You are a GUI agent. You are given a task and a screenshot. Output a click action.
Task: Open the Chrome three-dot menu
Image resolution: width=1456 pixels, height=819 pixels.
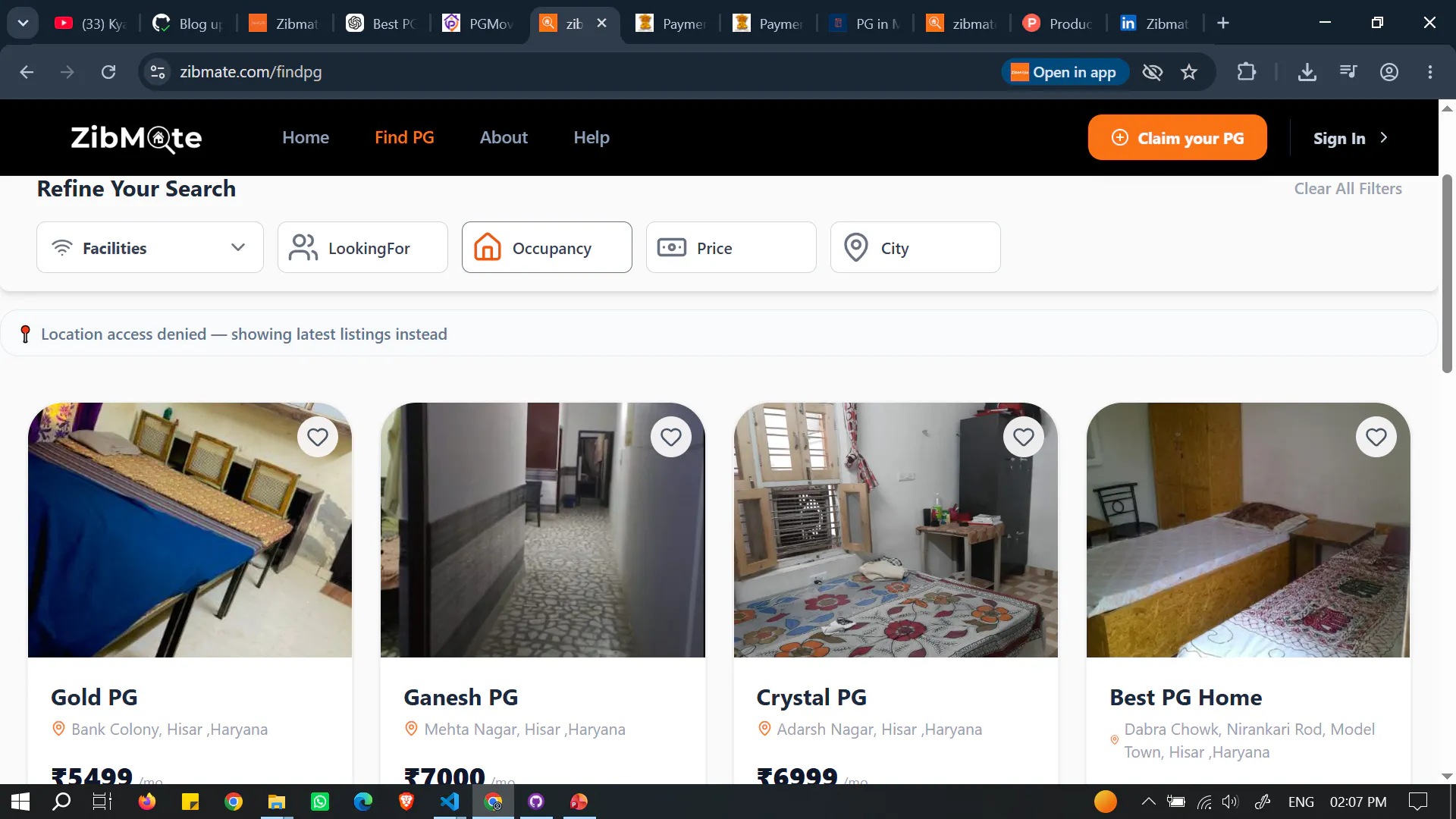pyautogui.click(x=1430, y=72)
